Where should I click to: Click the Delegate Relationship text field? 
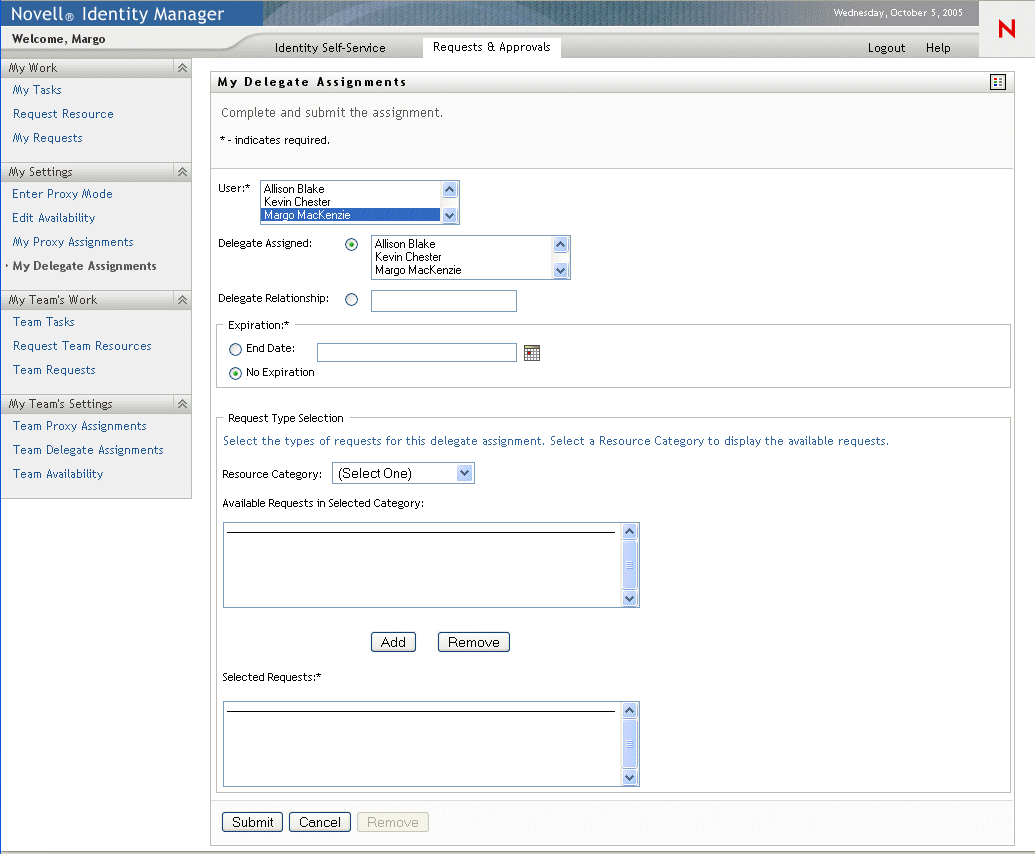pos(444,301)
